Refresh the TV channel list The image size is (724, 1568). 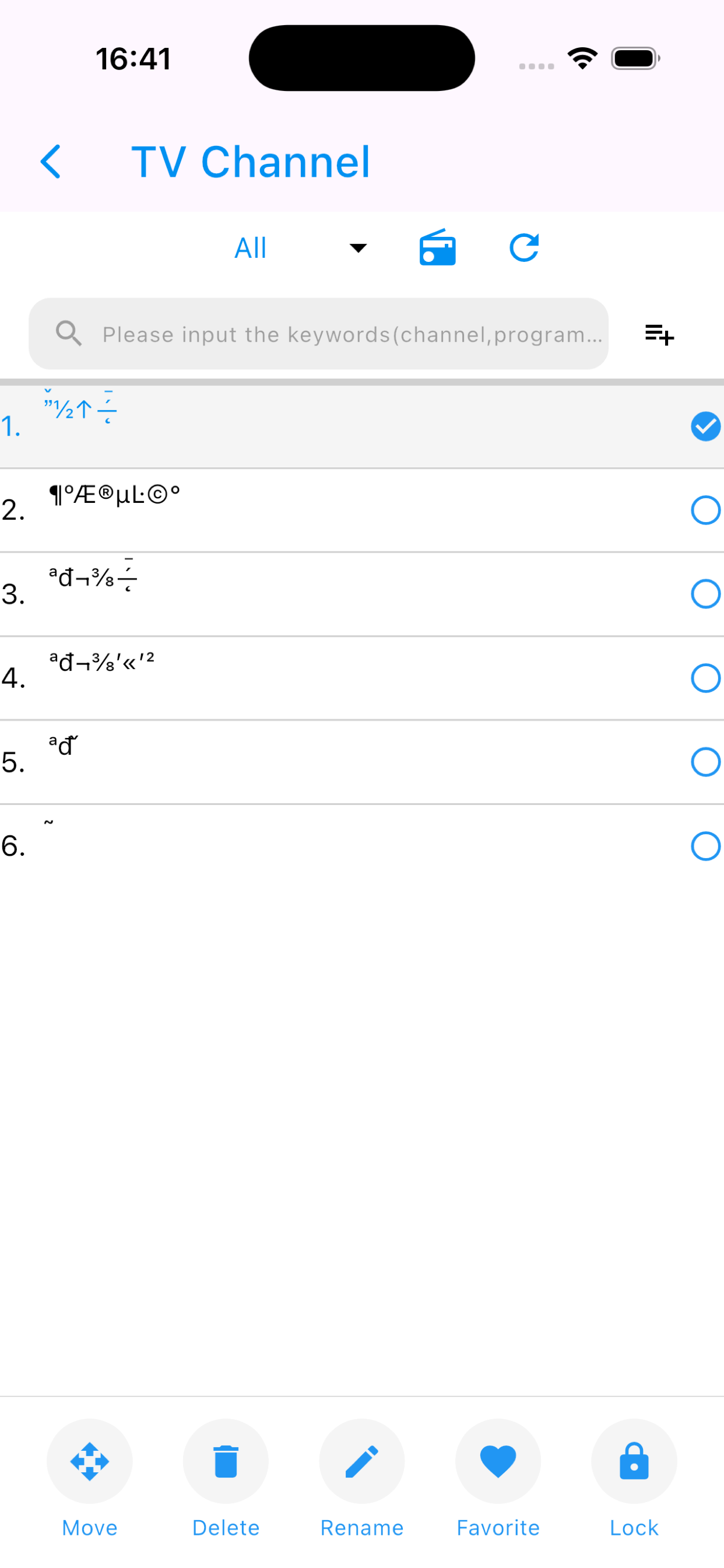click(x=524, y=248)
